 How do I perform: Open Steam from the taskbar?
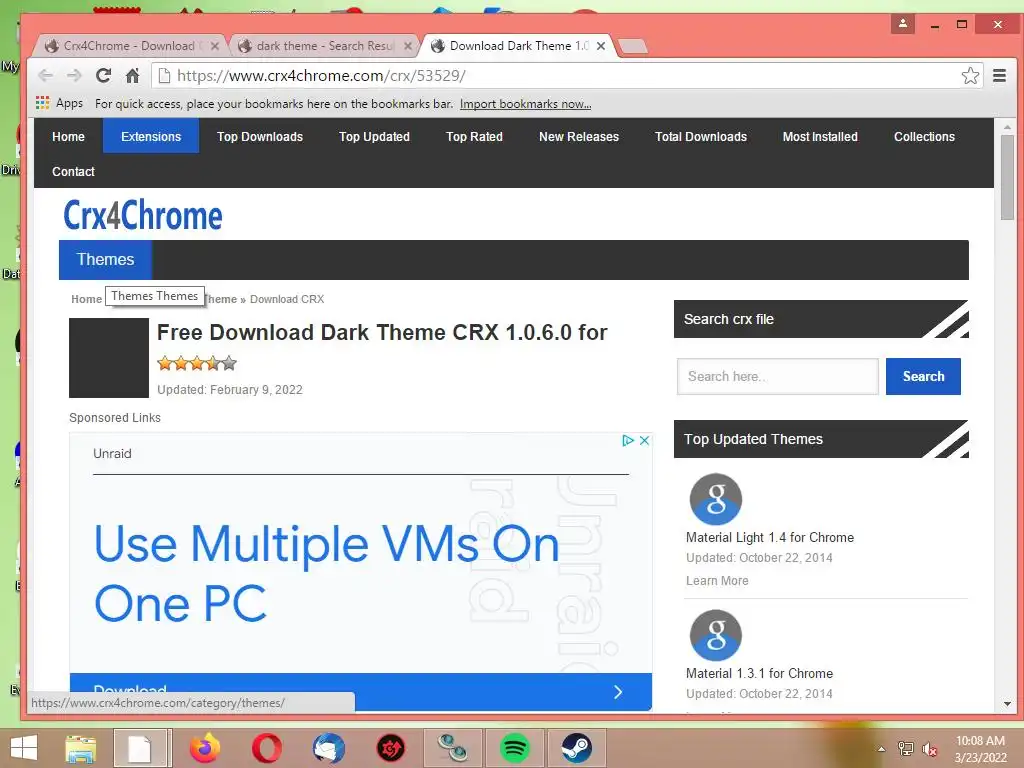click(577, 748)
